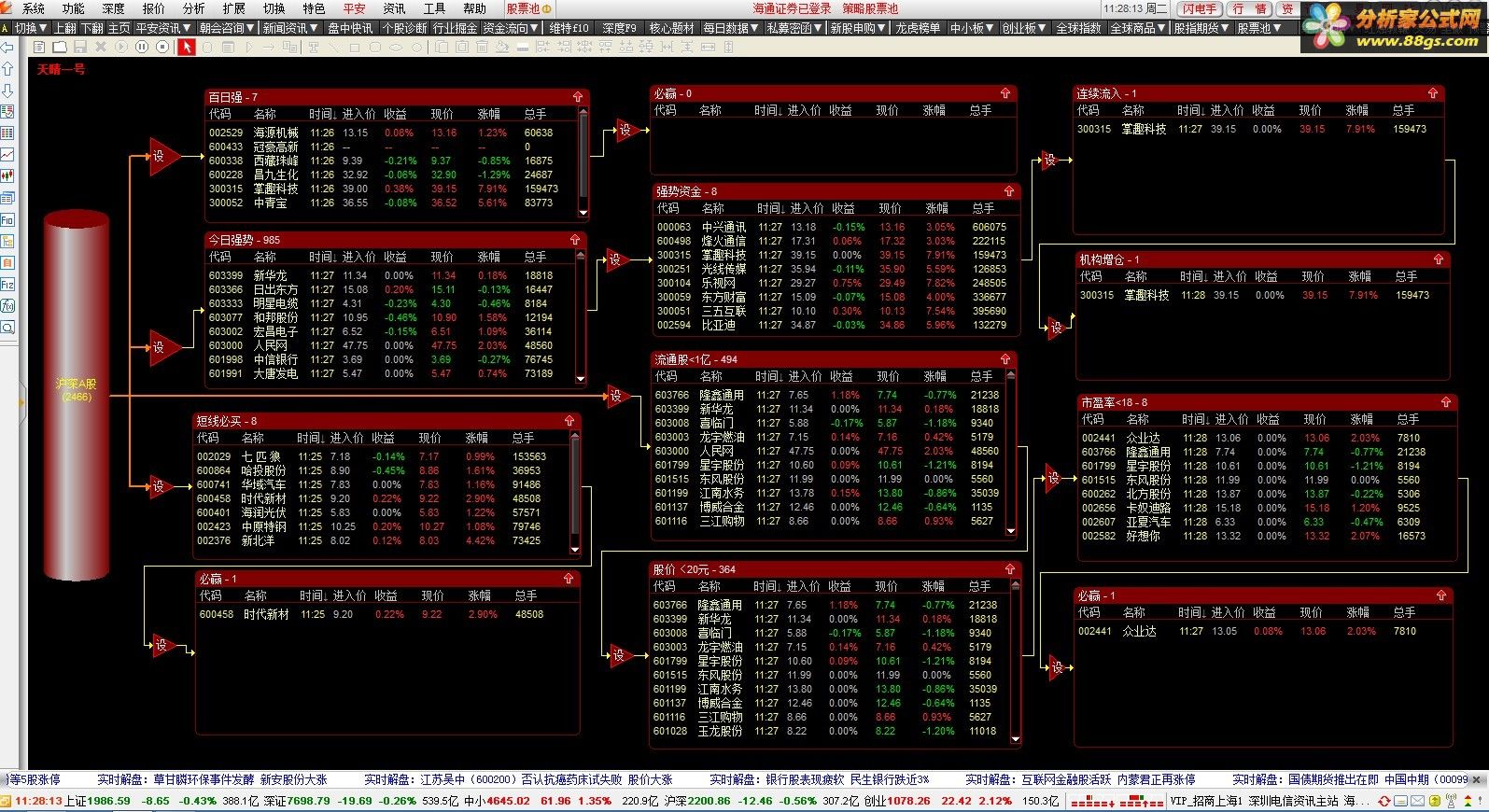Click the 设 node before 强势资金 panel
Image resolution: width=1489 pixels, height=812 pixels.
pos(616,260)
